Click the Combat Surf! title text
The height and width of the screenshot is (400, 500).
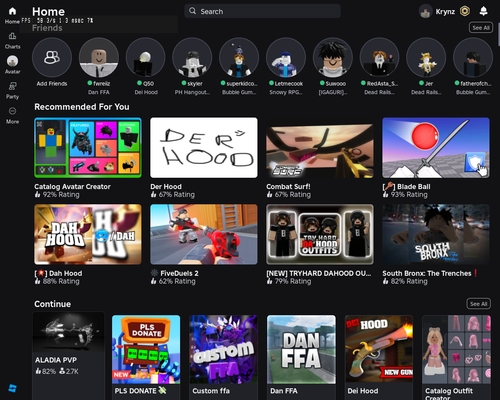click(288, 187)
